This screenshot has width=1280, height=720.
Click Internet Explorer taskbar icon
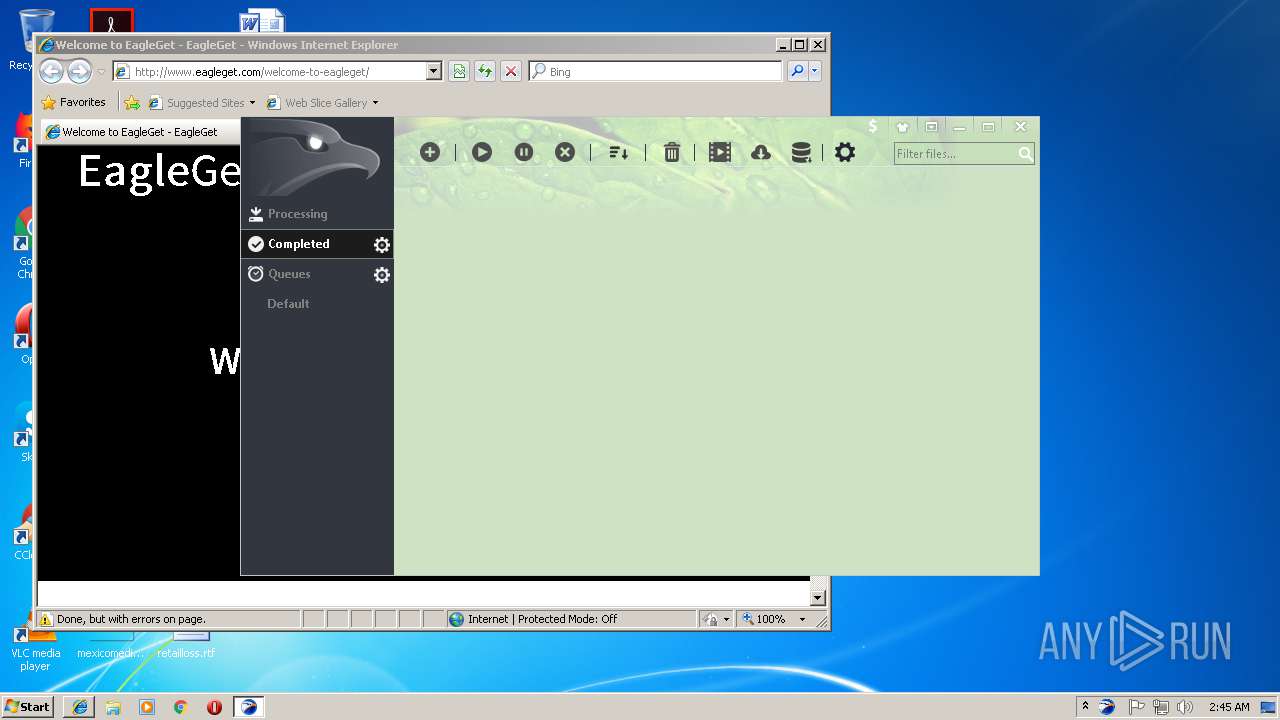(80, 707)
